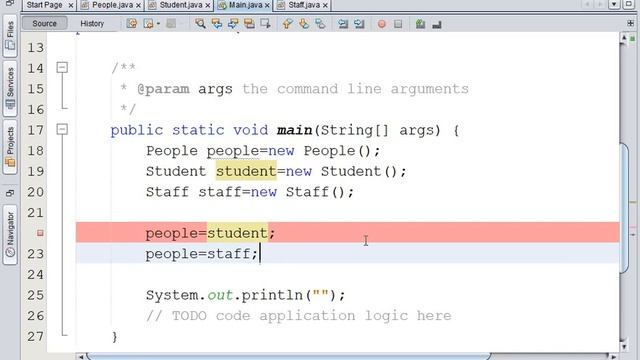The image size is (640, 360).
Task: Click the Find Selection magnifier icon
Action: (x=200, y=24)
